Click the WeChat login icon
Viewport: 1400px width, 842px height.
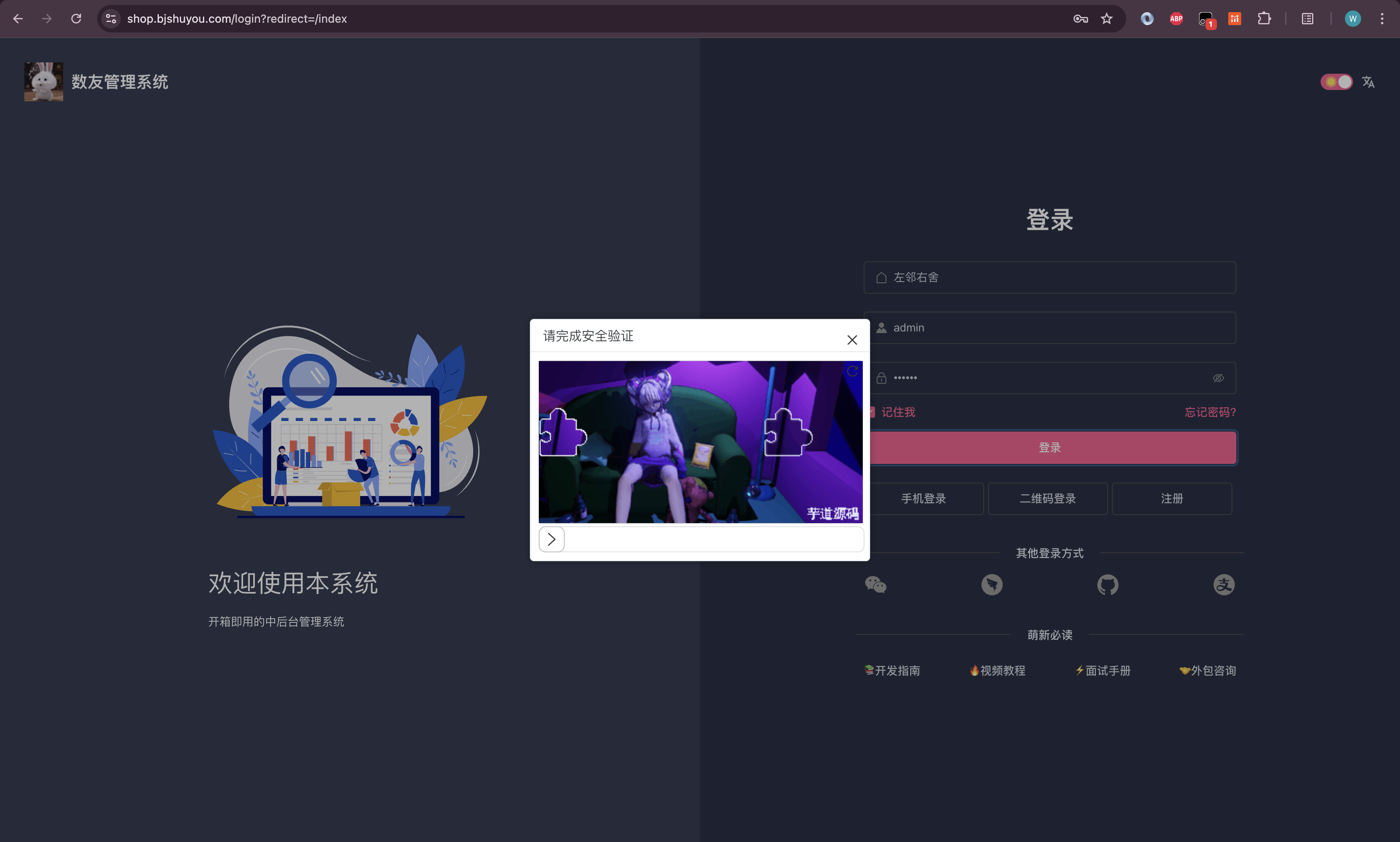coord(875,584)
